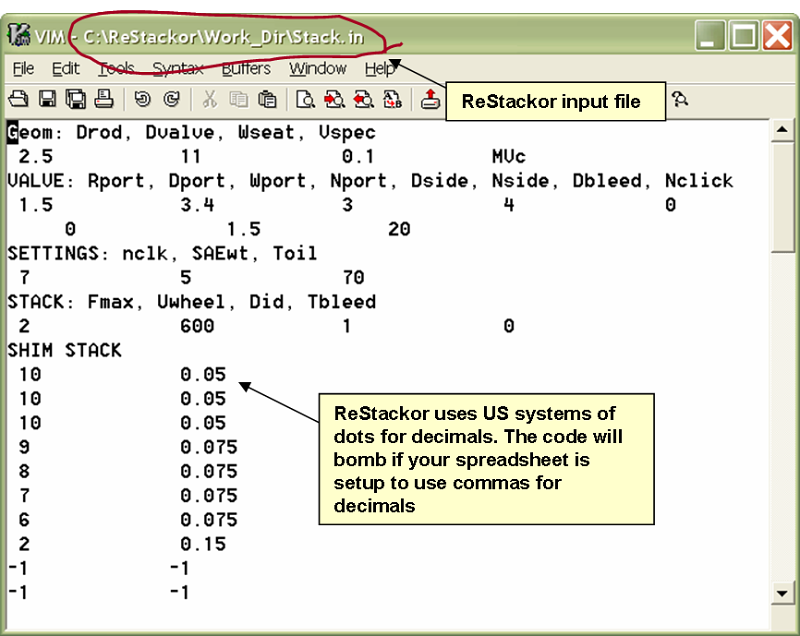Viewport: 800px width, 636px height.
Task: Undo the last change via toolbar
Action: point(143,99)
